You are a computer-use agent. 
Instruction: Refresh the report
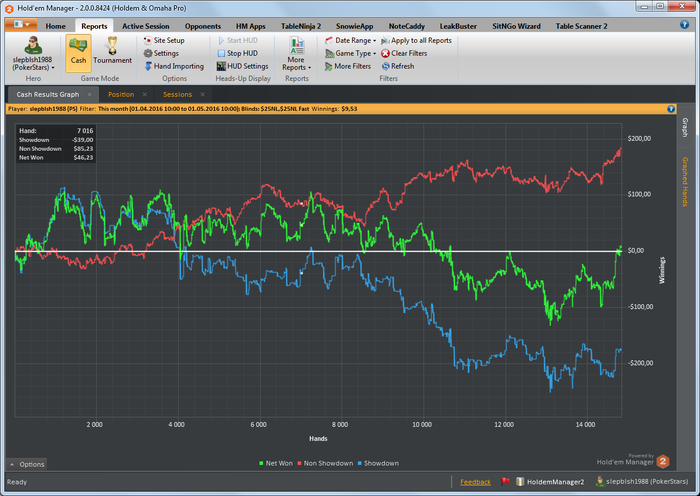click(398, 66)
